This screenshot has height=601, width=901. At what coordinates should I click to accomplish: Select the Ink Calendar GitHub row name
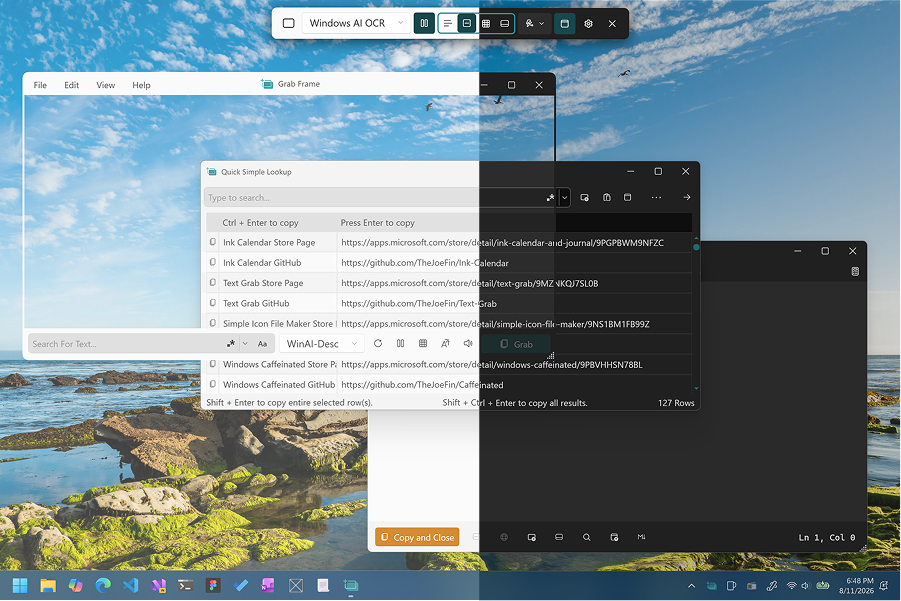click(x=262, y=263)
